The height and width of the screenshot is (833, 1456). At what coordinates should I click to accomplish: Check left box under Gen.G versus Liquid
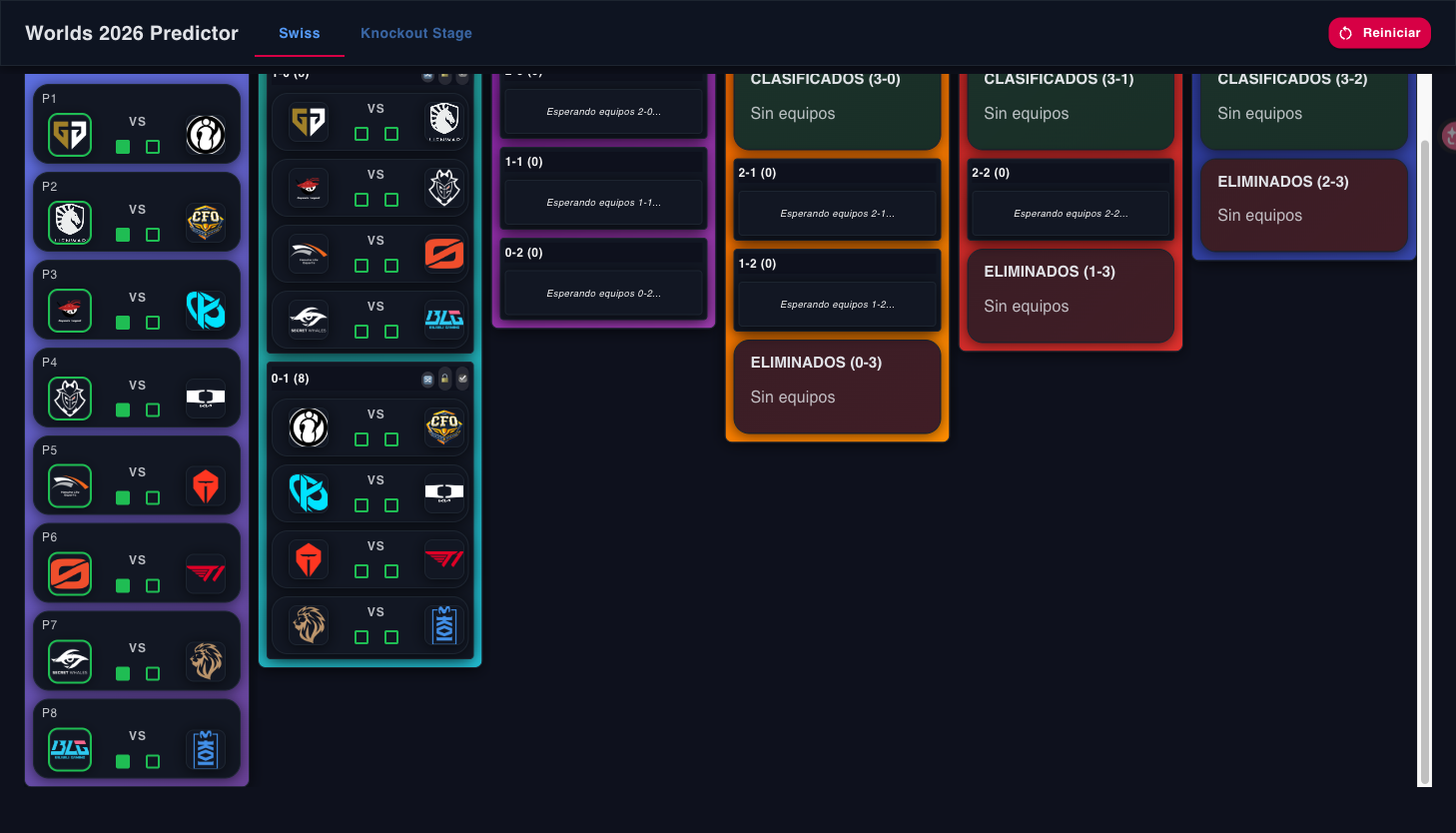point(362,134)
